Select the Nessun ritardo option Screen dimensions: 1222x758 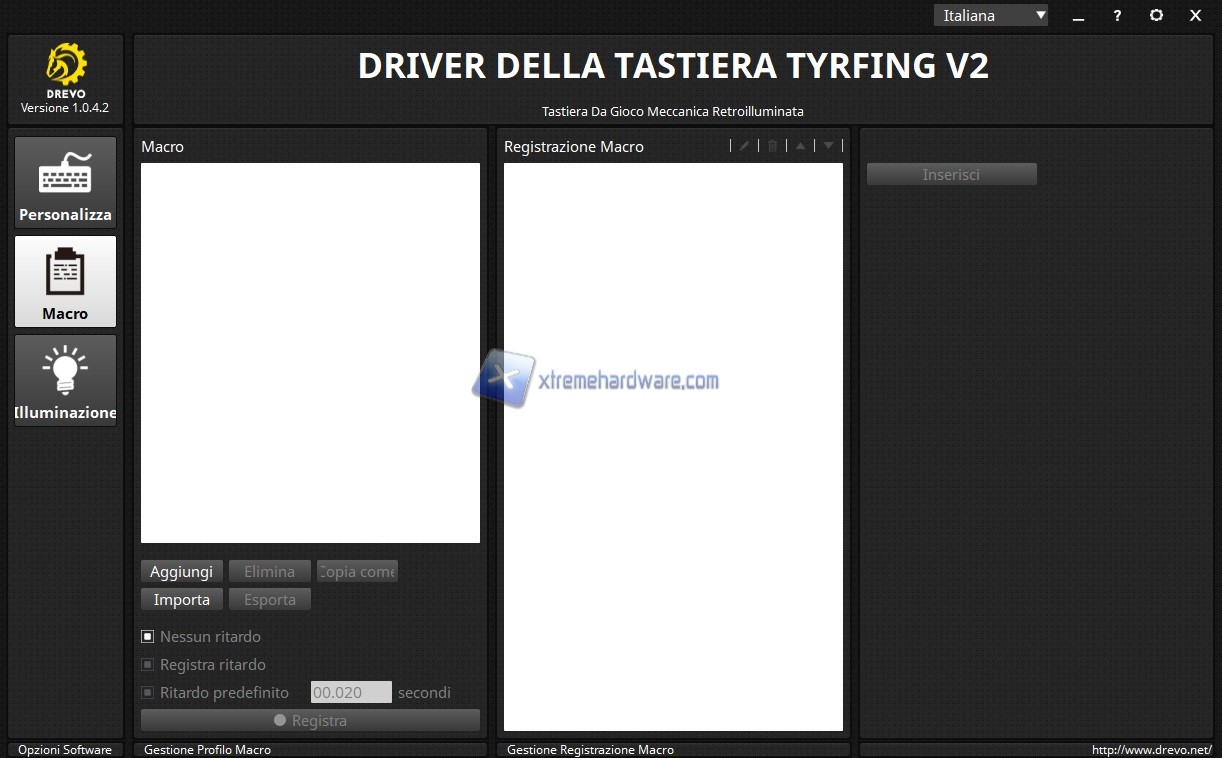coord(148,636)
